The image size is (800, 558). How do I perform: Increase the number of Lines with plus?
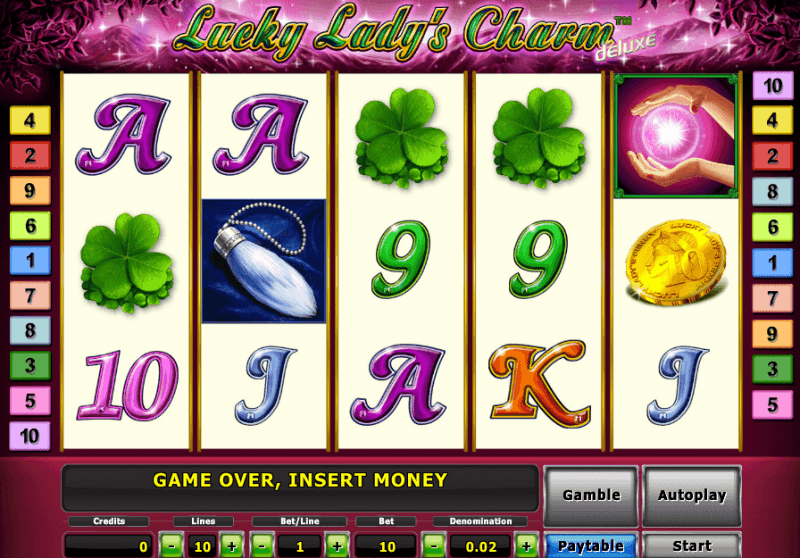click(232, 546)
